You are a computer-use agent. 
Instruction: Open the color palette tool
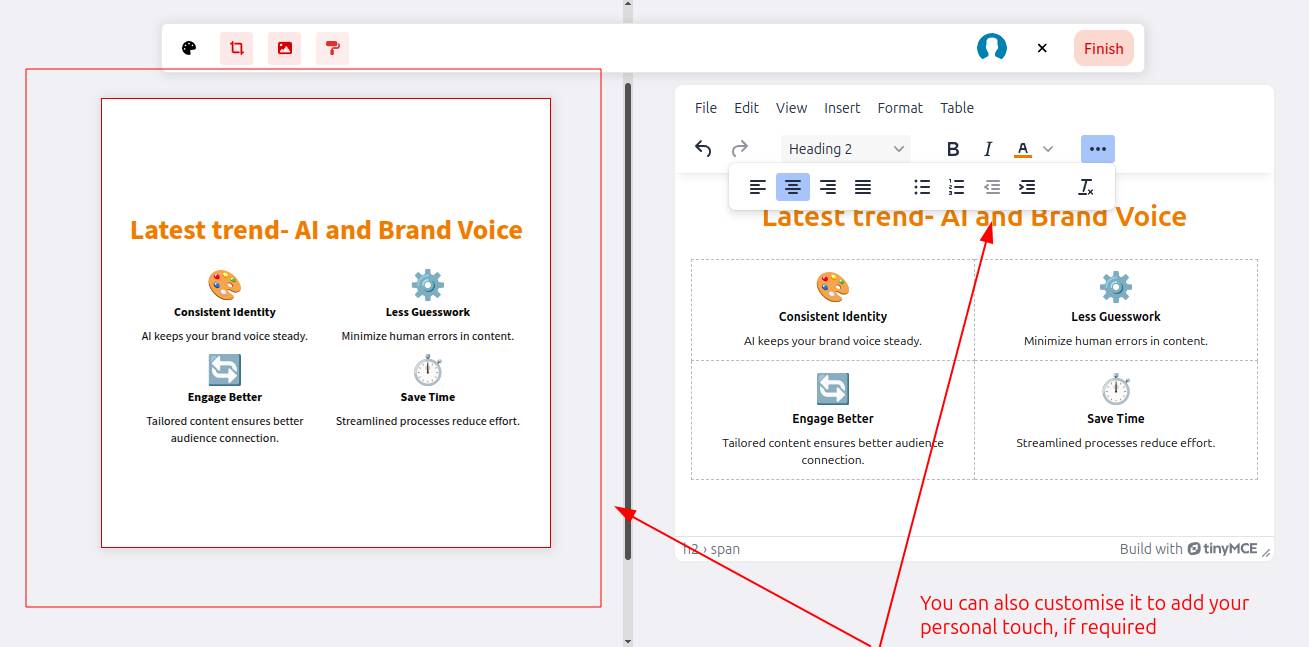(189, 48)
